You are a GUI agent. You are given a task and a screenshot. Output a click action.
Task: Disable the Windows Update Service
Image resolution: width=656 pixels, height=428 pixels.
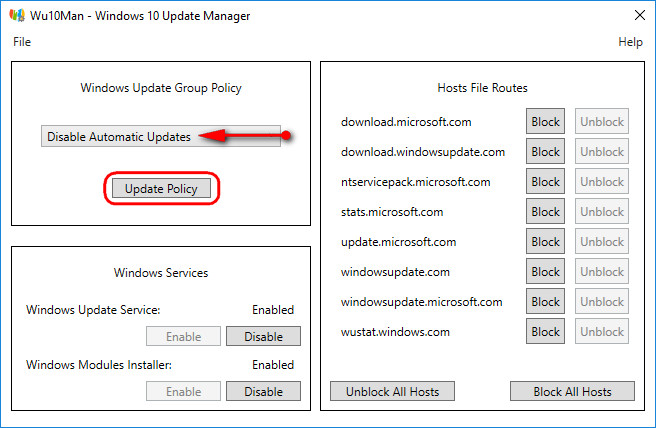pos(263,336)
